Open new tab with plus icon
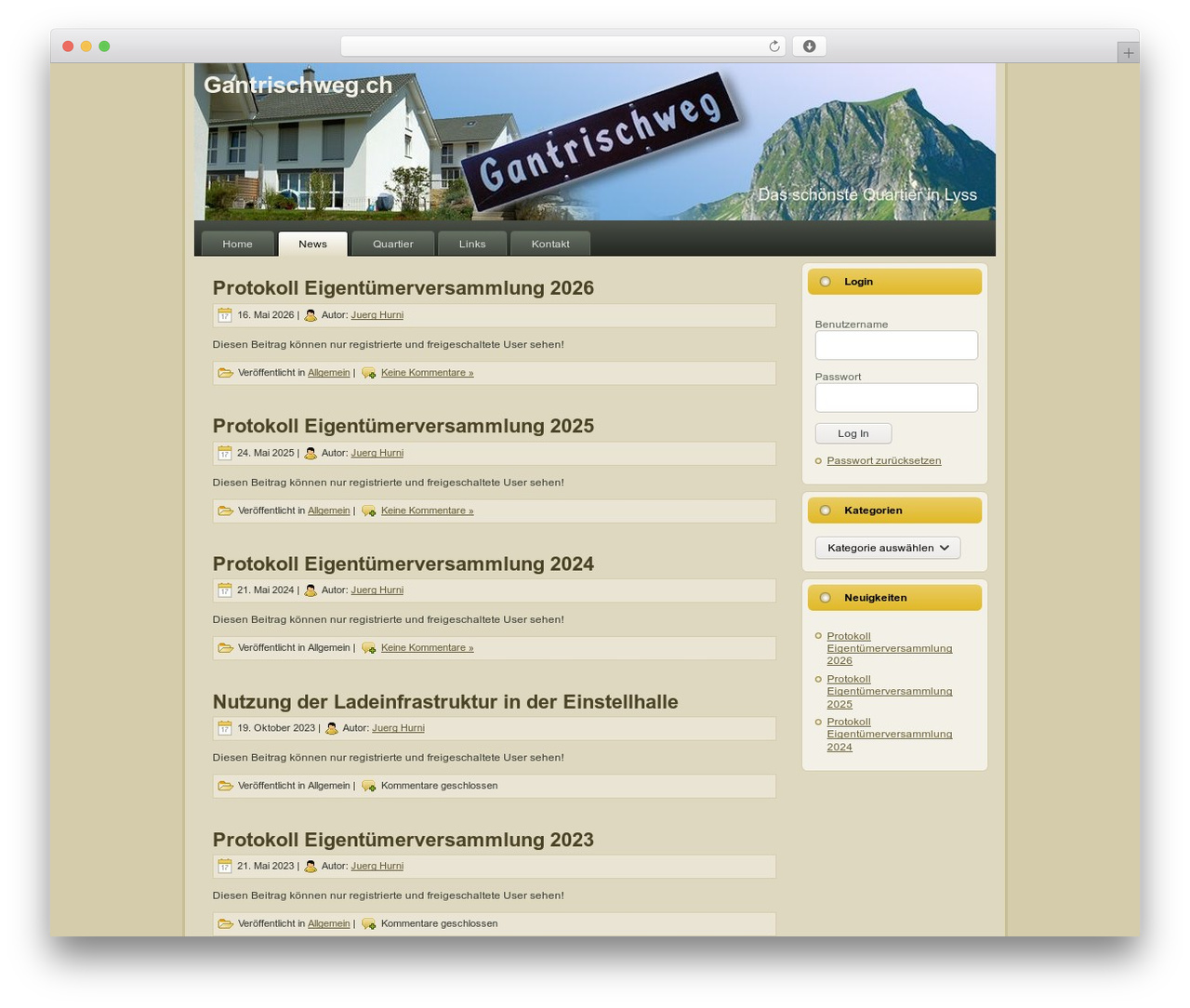The image size is (1190, 1008). point(1128,53)
